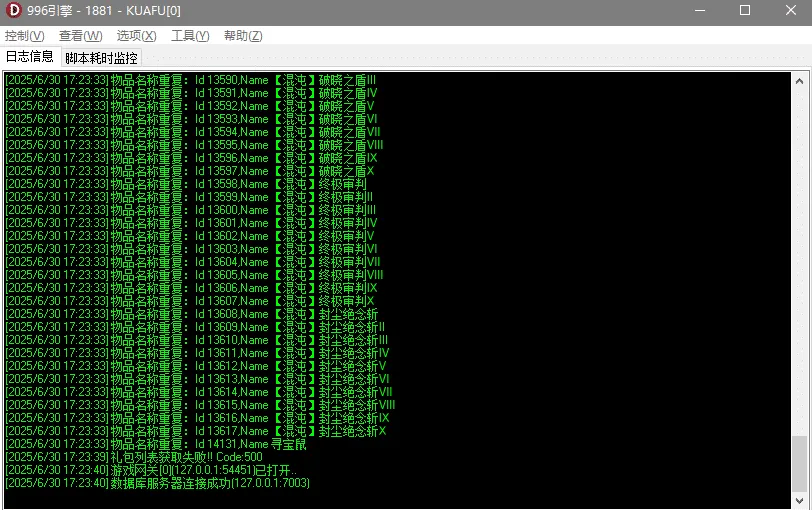
Task: Close the 996引擎 window
Action: tap(790, 10)
